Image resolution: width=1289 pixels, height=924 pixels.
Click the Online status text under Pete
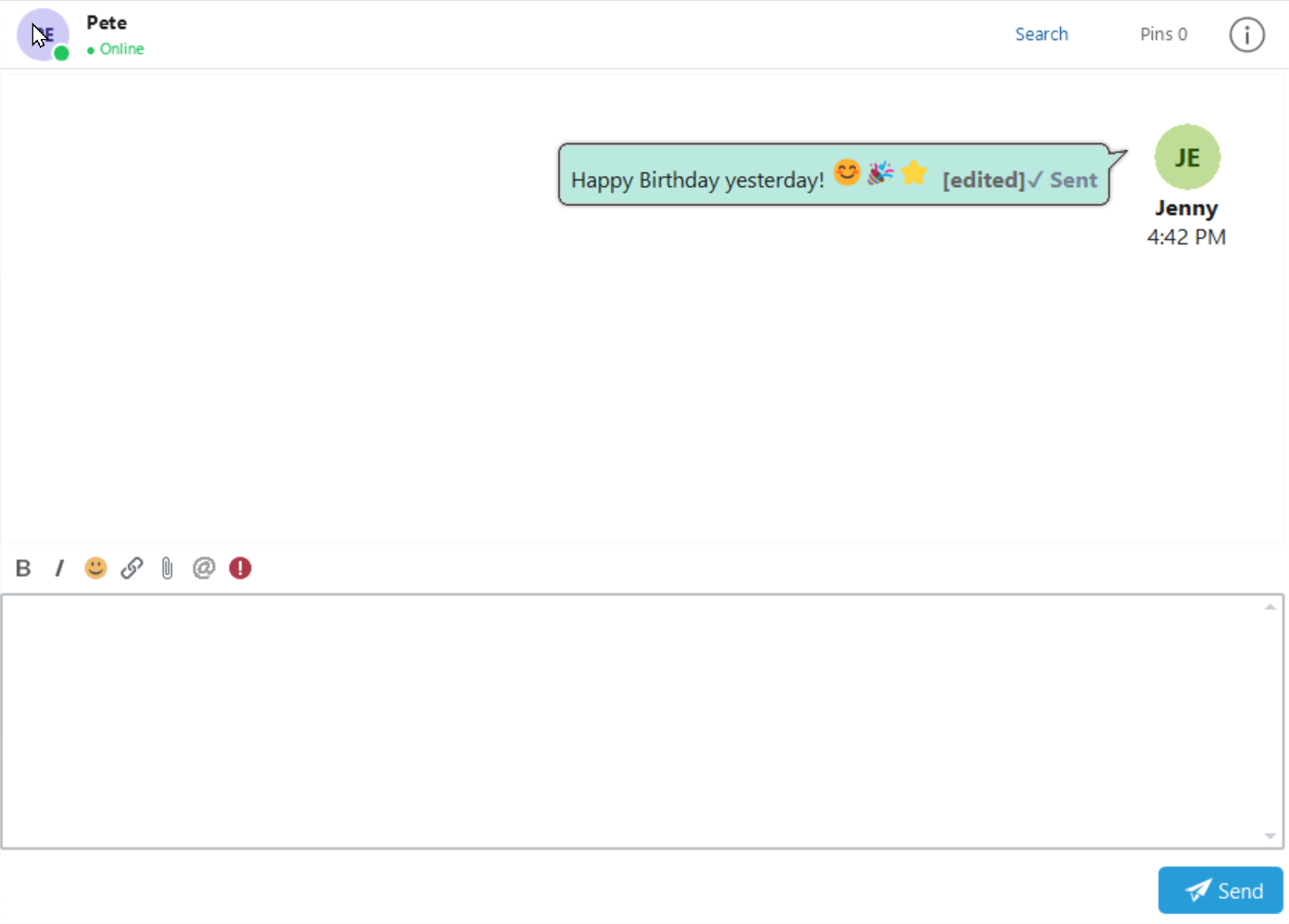click(x=121, y=49)
